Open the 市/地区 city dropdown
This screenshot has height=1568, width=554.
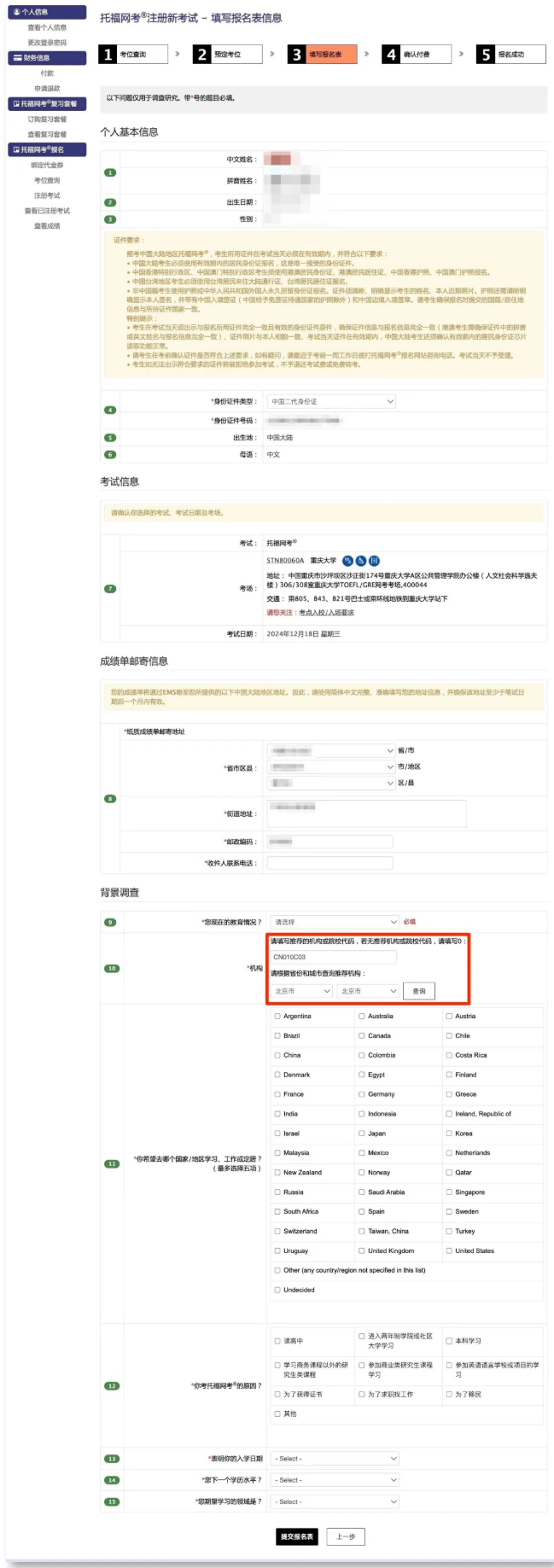(331, 767)
